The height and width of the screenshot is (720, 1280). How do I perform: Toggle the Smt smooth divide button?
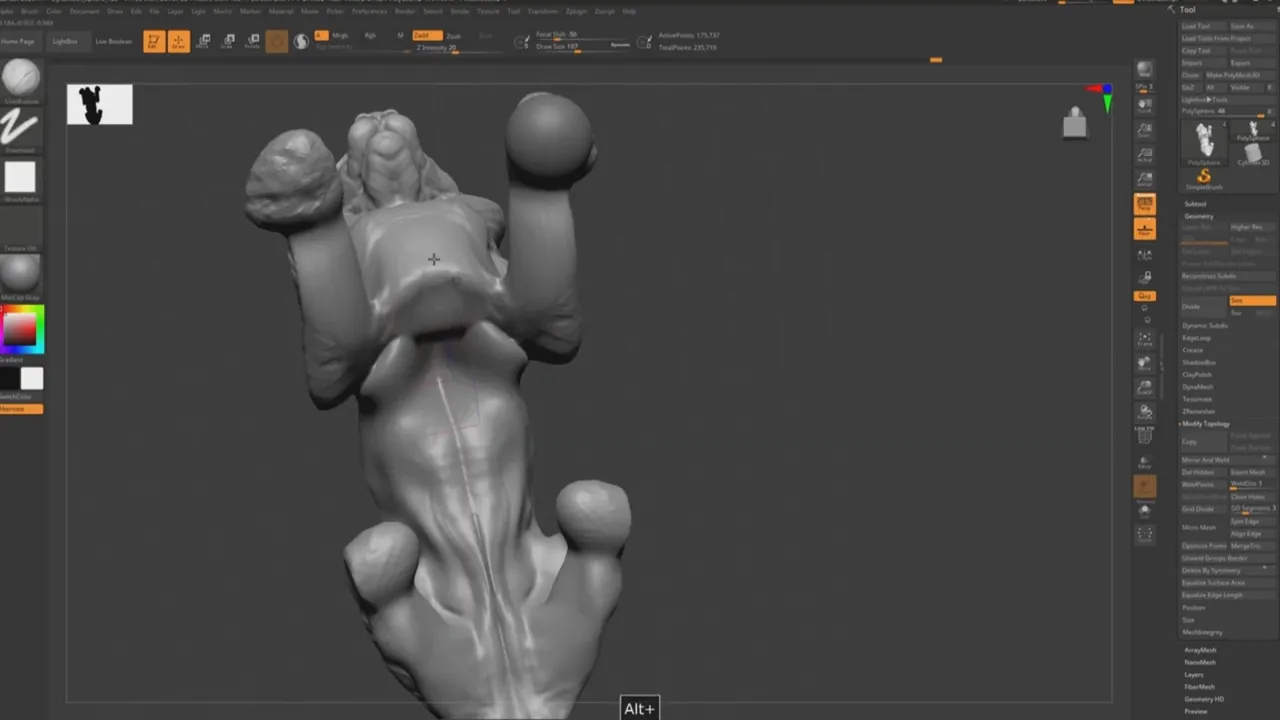point(1252,300)
